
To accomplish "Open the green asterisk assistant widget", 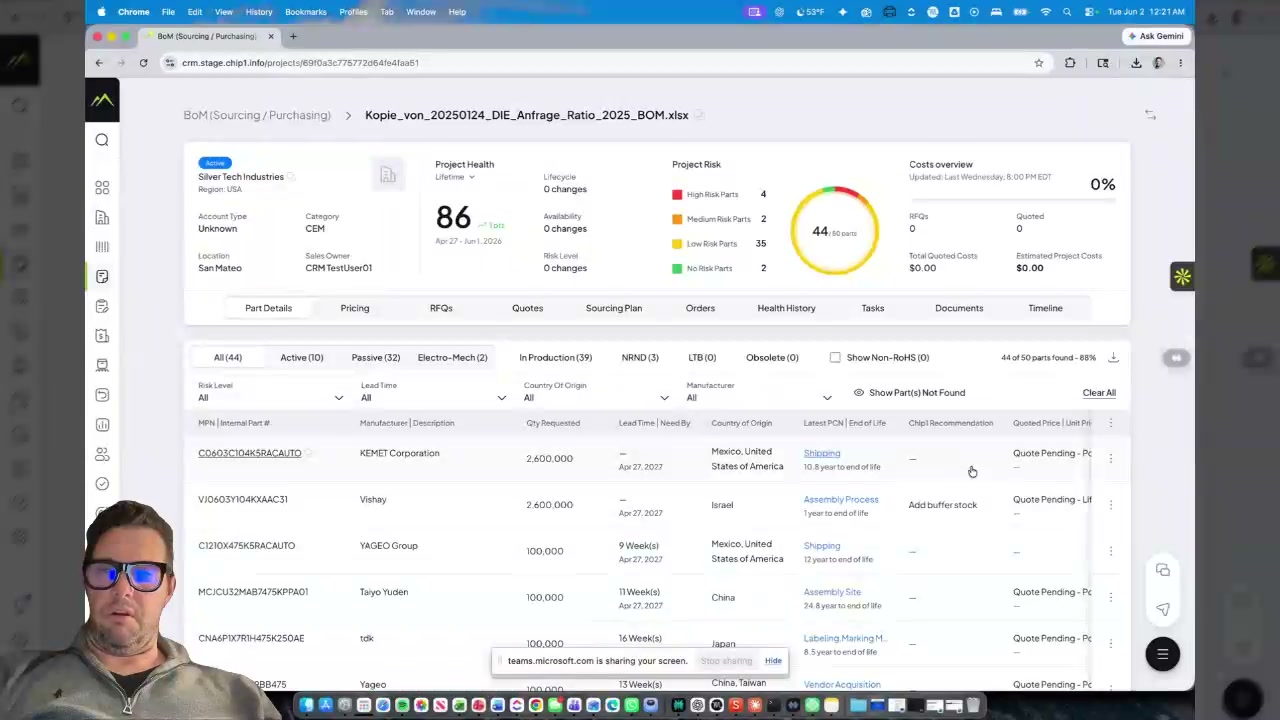I will pyautogui.click(x=1182, y=277).
